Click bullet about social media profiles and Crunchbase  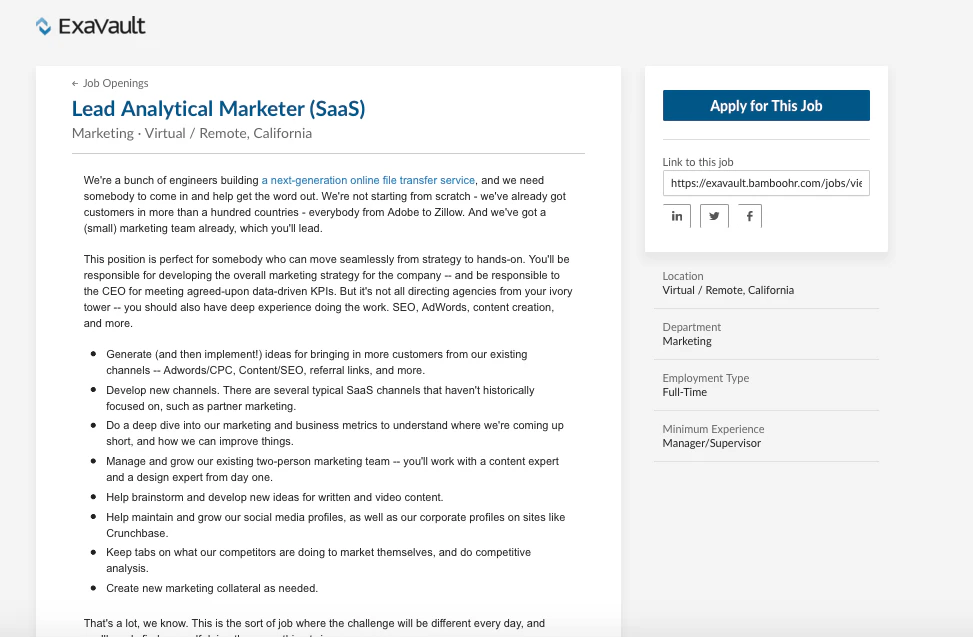click(336, 525)
